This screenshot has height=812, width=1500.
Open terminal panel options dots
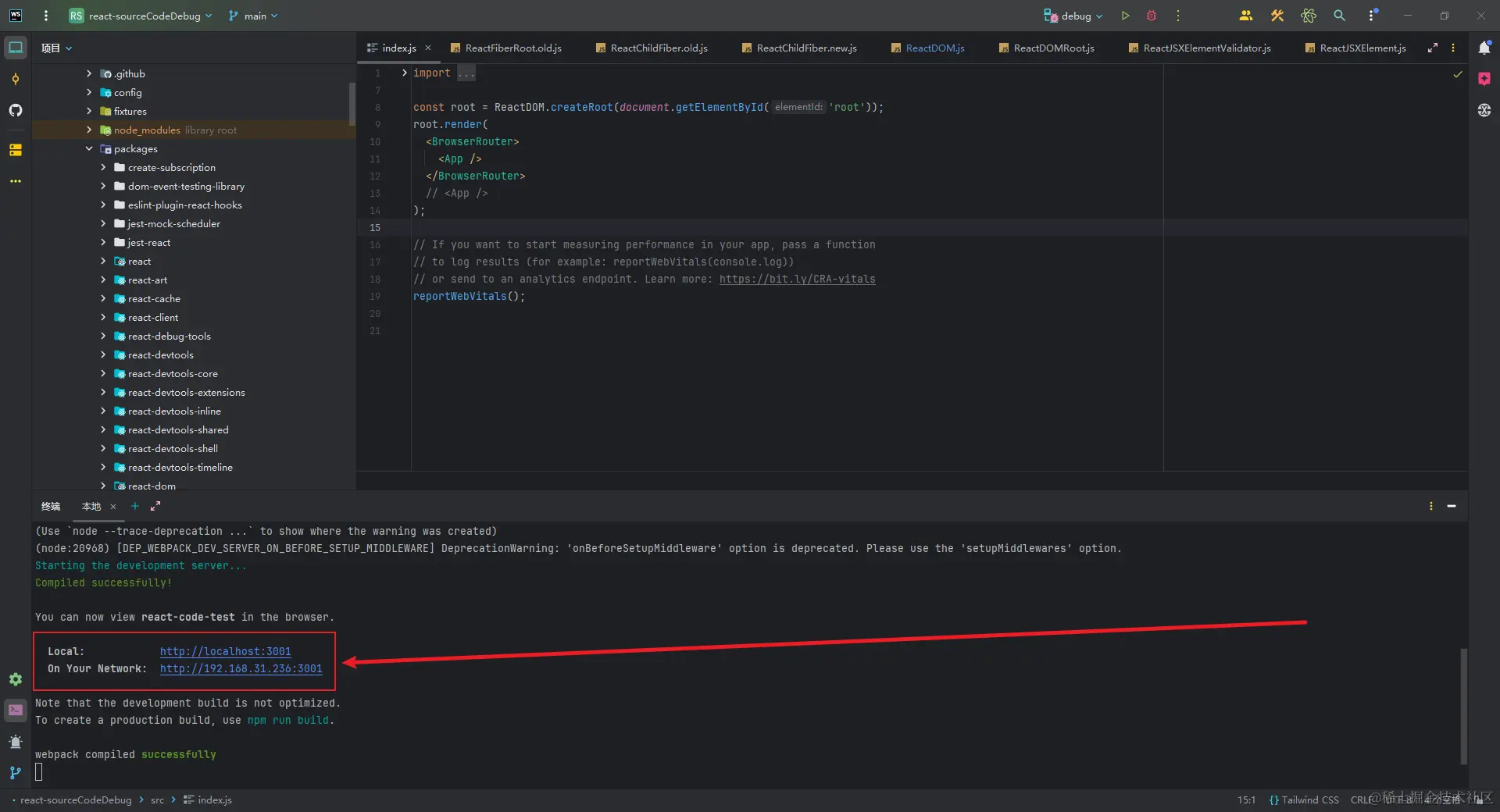pyautogui.click(x=1431, y=506)
